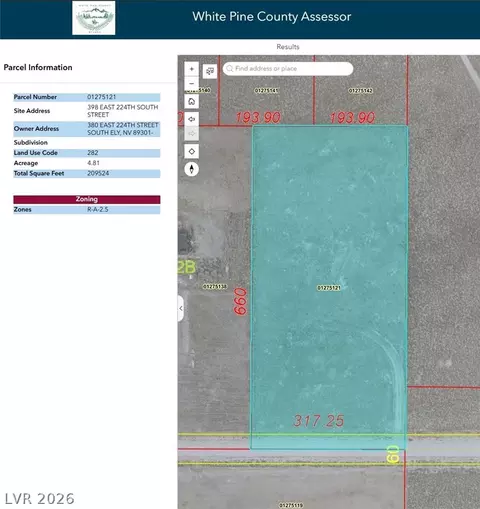
Task: Click the White Pine County logo
Action: [x=94, y=18]
